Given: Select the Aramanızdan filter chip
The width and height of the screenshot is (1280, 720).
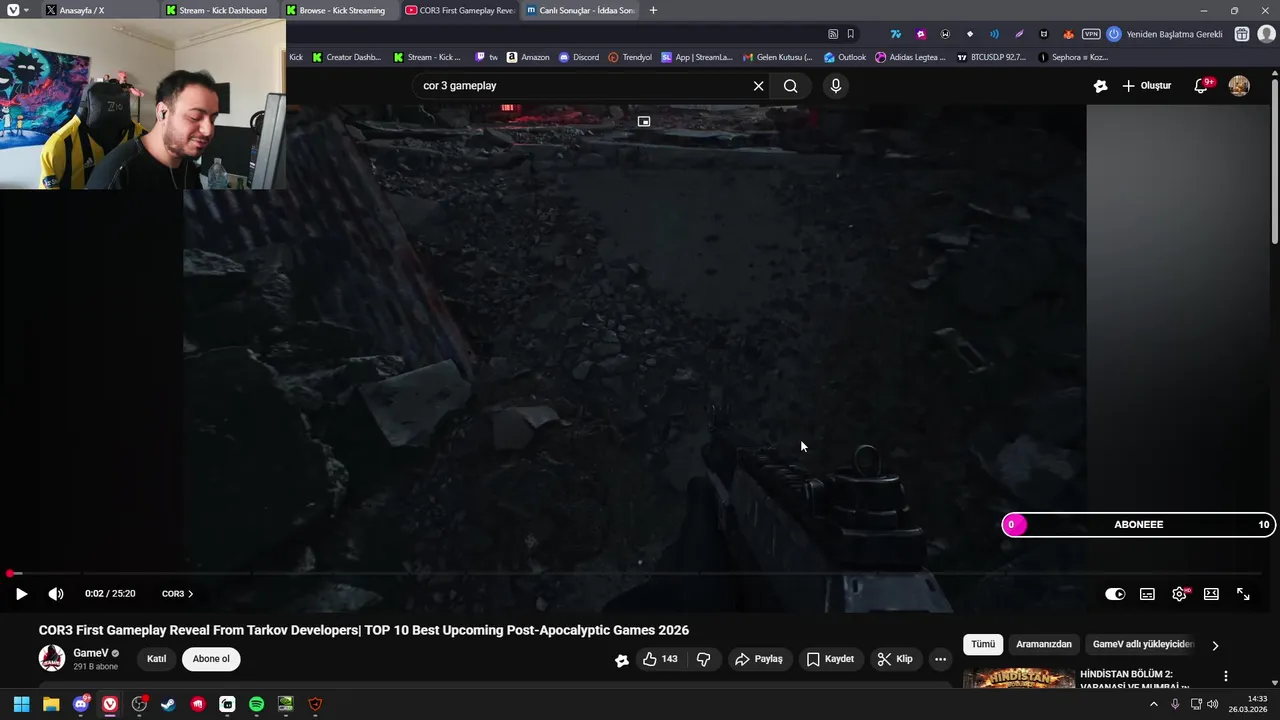Looking at the screenshot, I should (1044, 645).
